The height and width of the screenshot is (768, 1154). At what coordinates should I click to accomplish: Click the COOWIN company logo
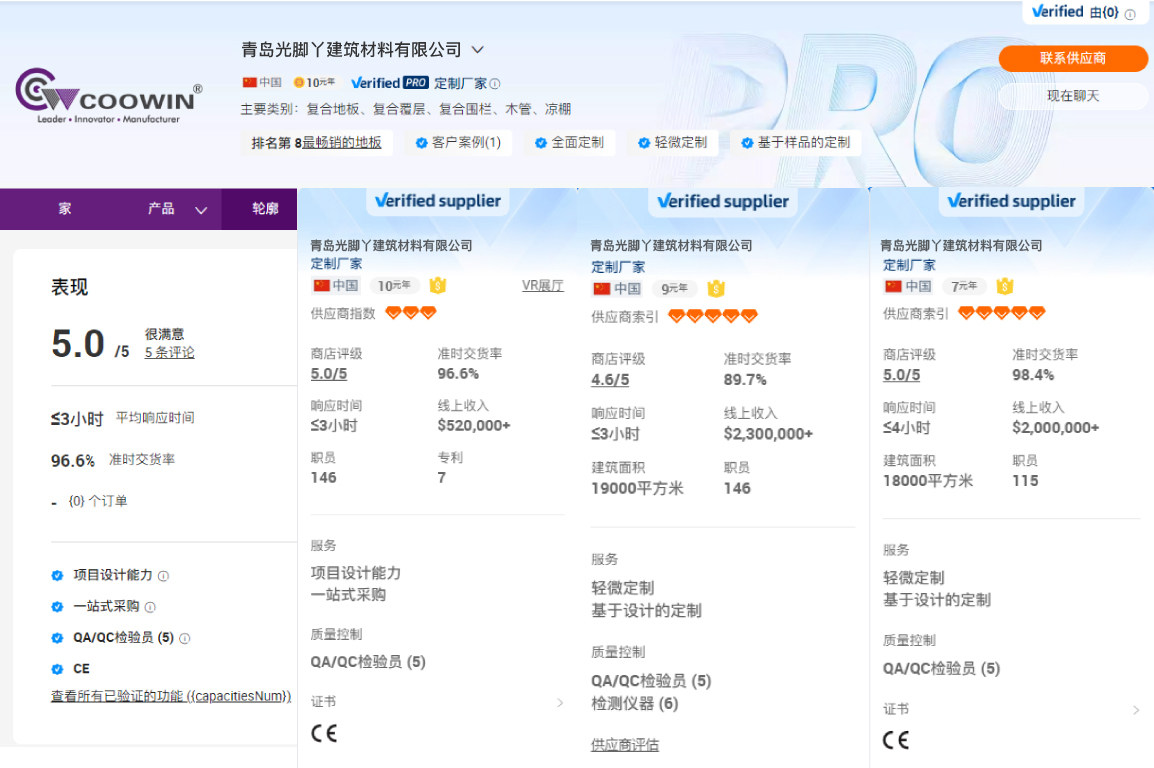pyautogui.click(x=108, y=96)
